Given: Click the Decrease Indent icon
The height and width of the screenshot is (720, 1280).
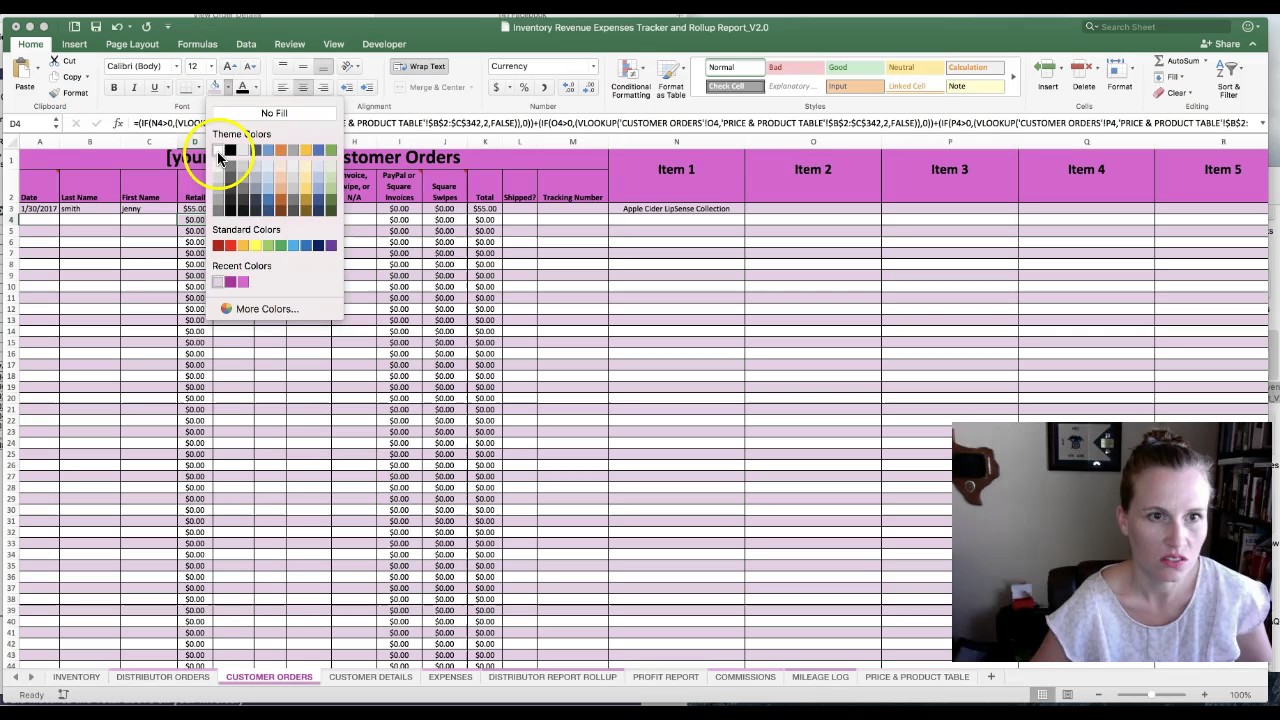Looking at the screenshot, I should click(x=347, y=88).
